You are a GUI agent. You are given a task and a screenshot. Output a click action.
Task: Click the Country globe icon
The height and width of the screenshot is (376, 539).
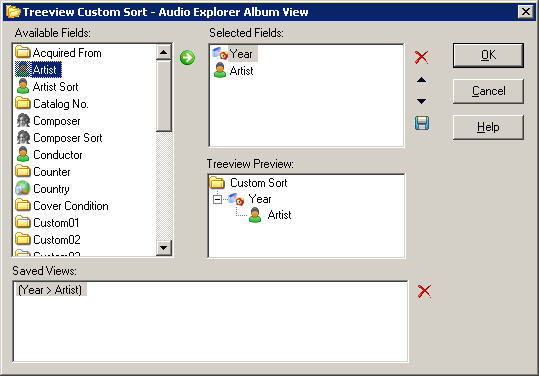pos(23,188)
